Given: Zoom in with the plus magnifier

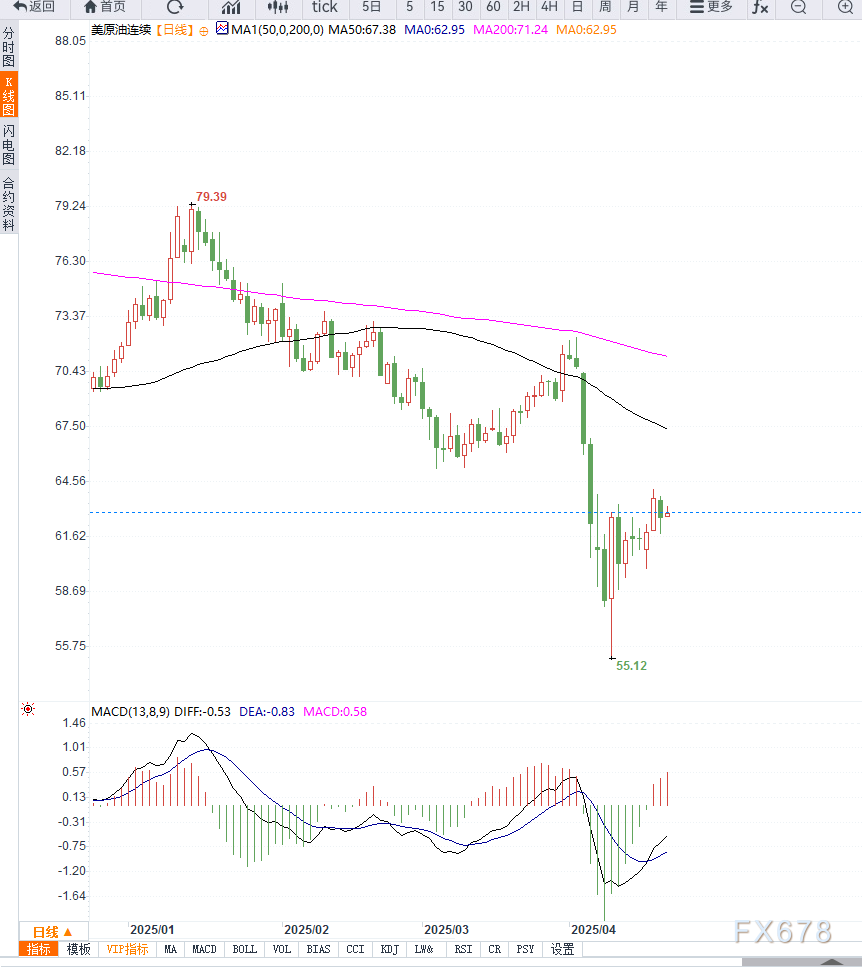Looking at the screenshot, I should (x=845, y=7).
